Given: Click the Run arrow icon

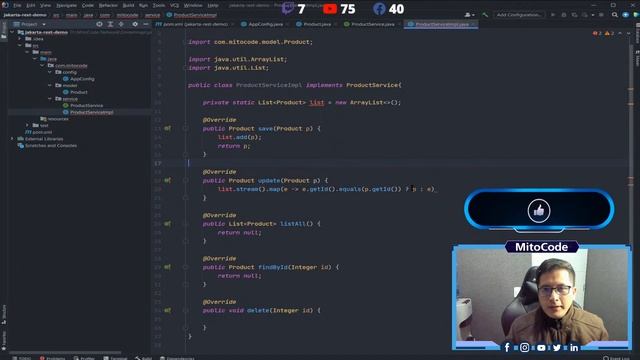Looking at the screenshot, I should [553, 15].
